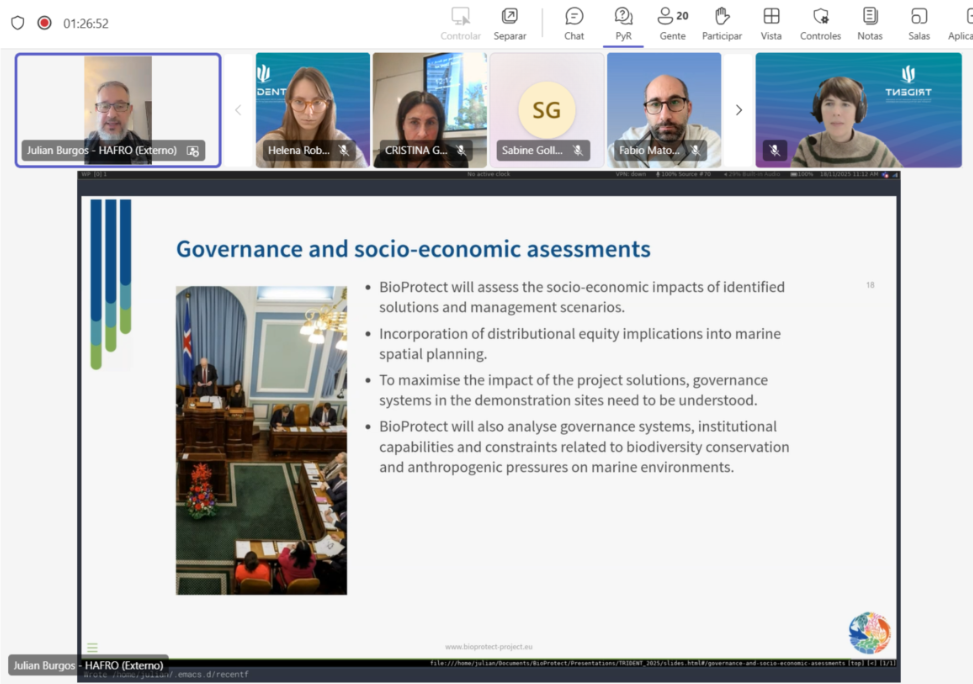This screenshot has width=973, height=684.
Task: Open the Chat panel
Action: coord(574,23)
